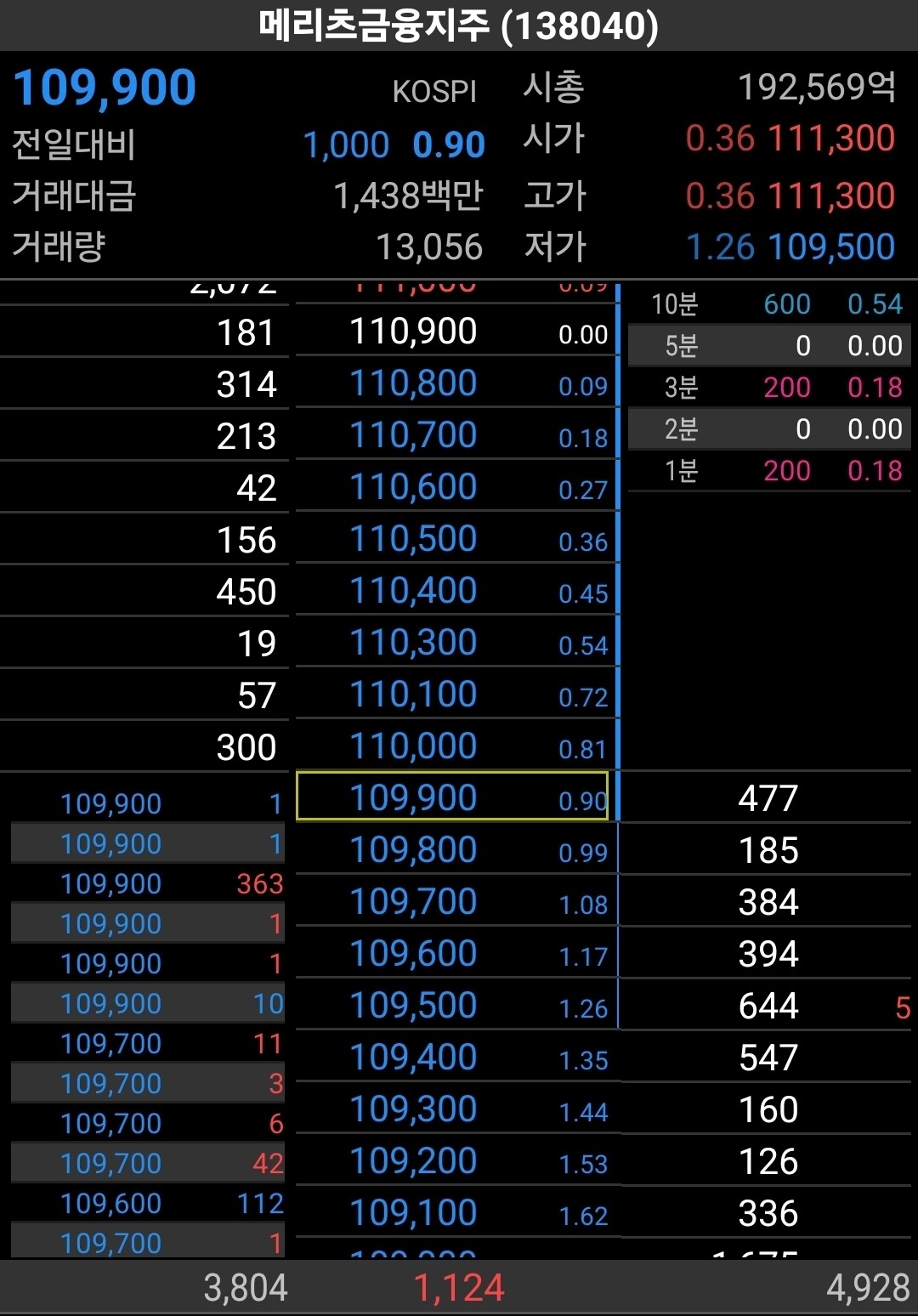Viewport: 918px width, 1316px height.
Task: Choose the 110,500 ask price level
Action: [x=452, y=538]
